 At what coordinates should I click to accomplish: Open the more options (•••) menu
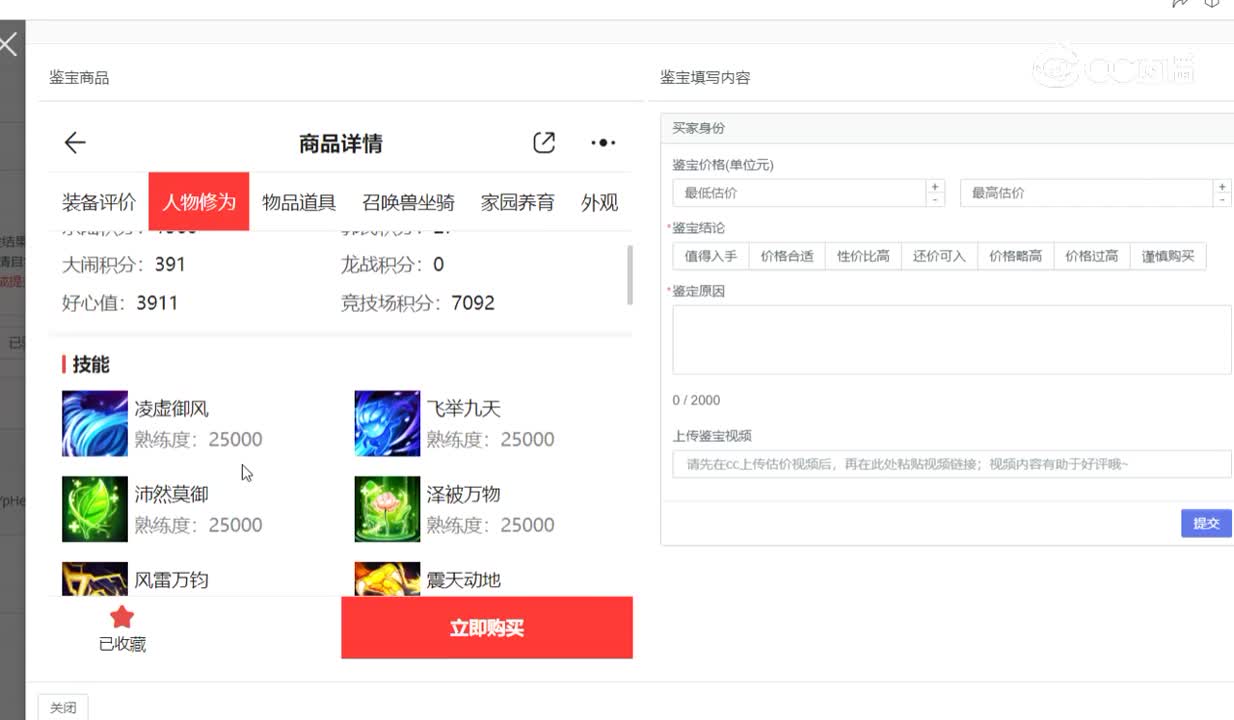click(x=602, y=142)
